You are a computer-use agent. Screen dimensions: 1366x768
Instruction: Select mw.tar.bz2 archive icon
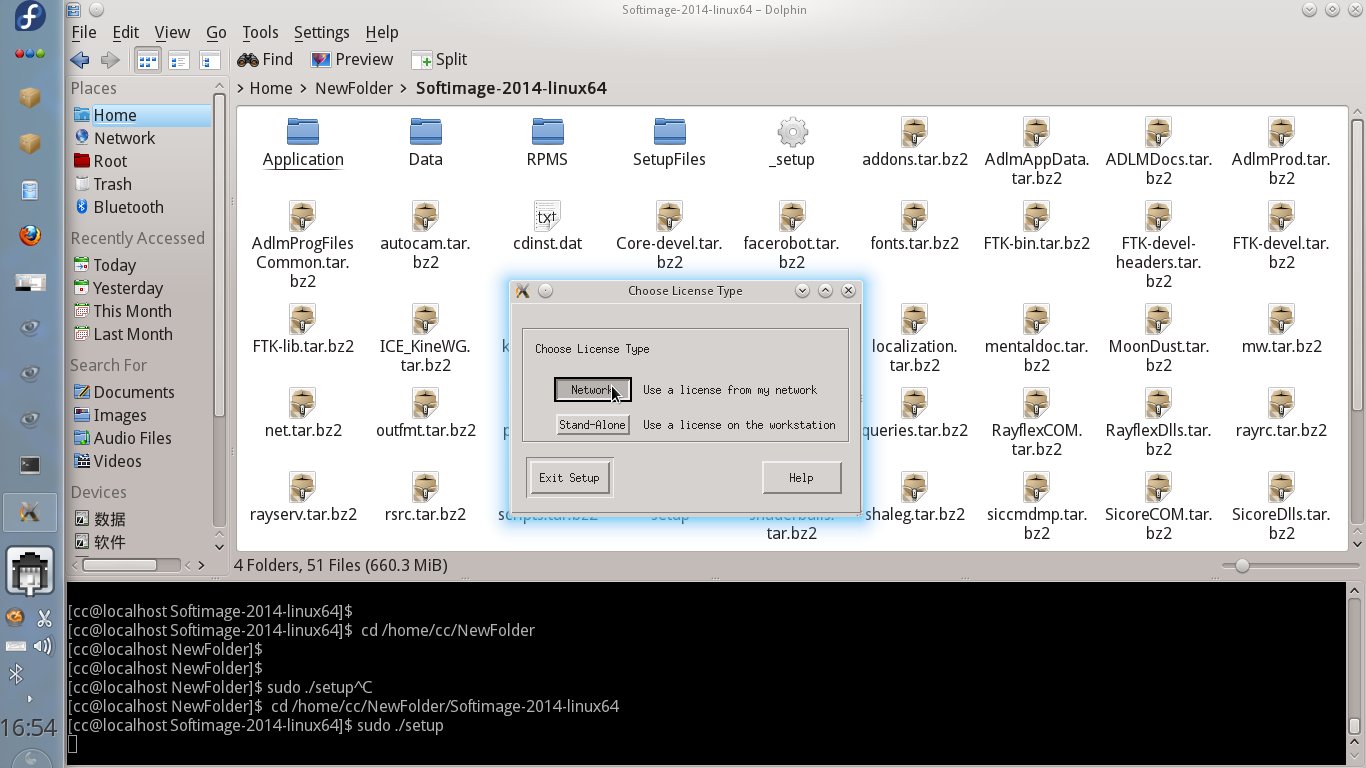tap(1282, 319)
